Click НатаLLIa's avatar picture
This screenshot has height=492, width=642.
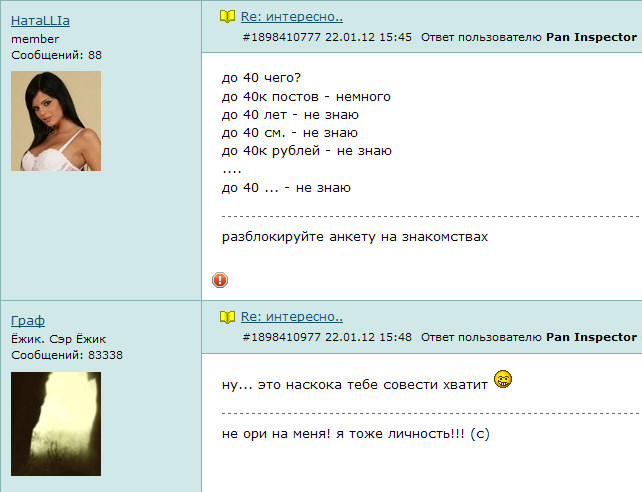(x=56, y=121)
